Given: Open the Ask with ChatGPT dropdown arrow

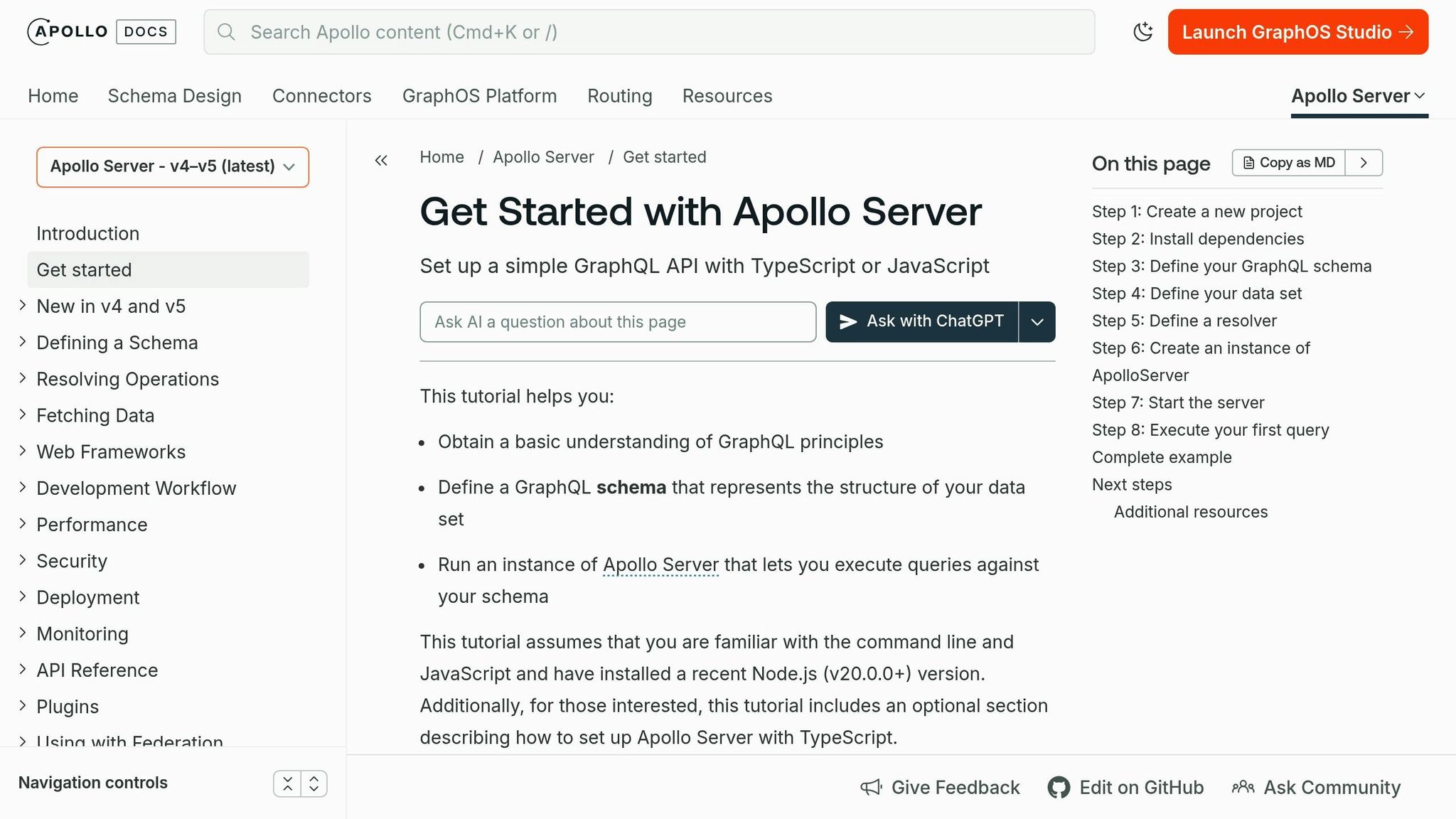Looking at the screenshot, I should (x=1037, y=321).
